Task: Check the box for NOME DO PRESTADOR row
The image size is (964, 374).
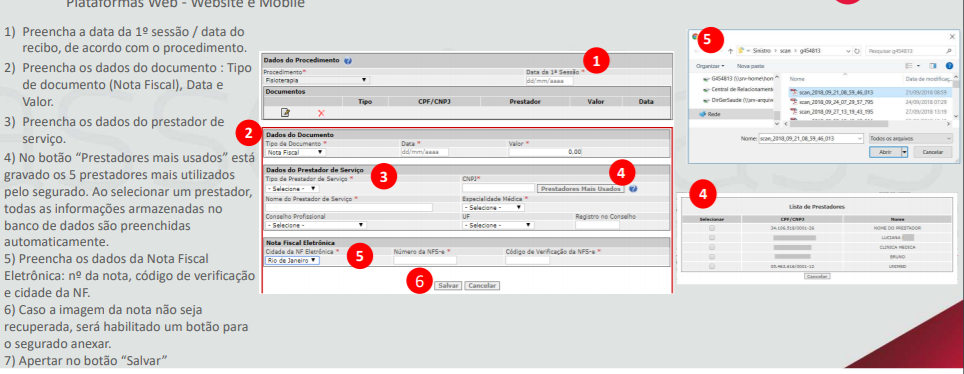Action: point(712,228)
